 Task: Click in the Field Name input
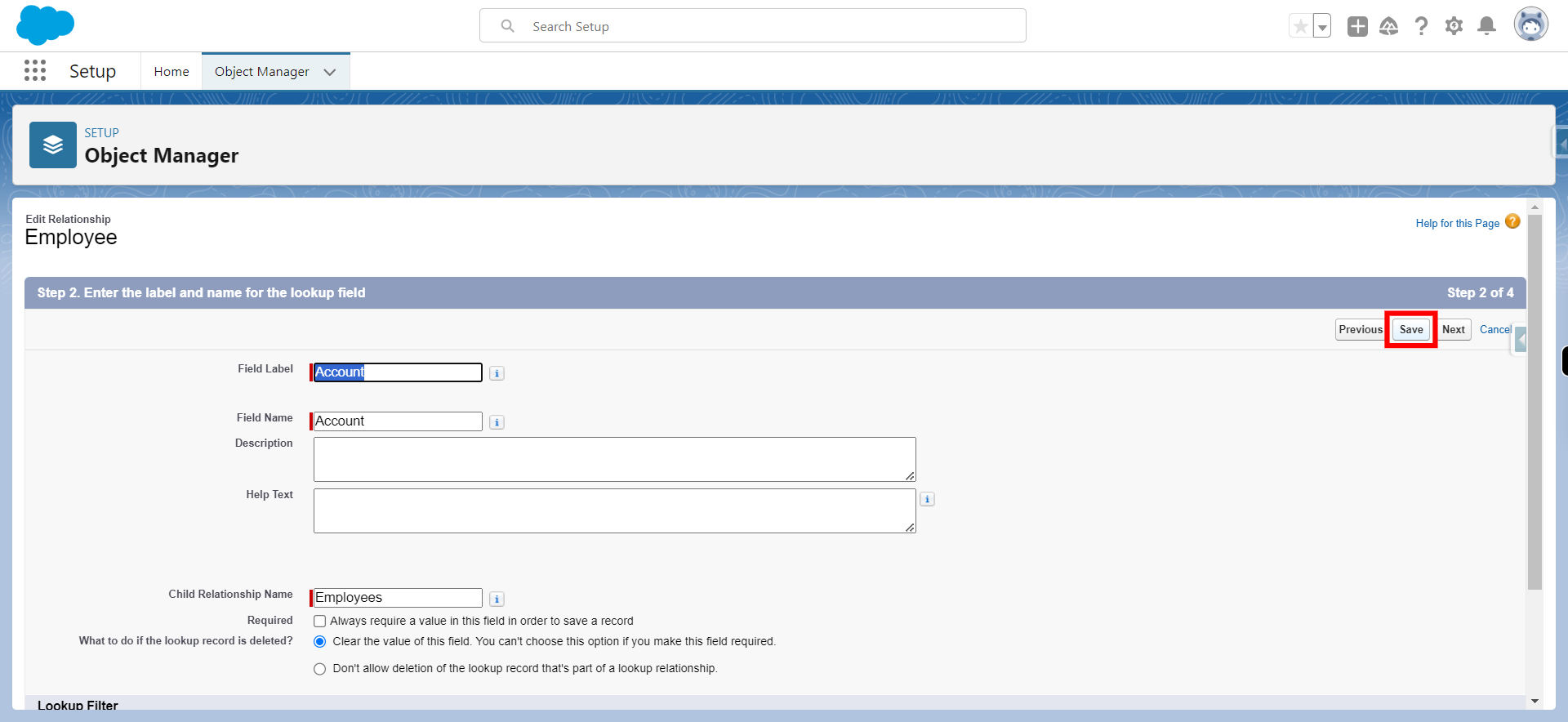pos(398,421)
